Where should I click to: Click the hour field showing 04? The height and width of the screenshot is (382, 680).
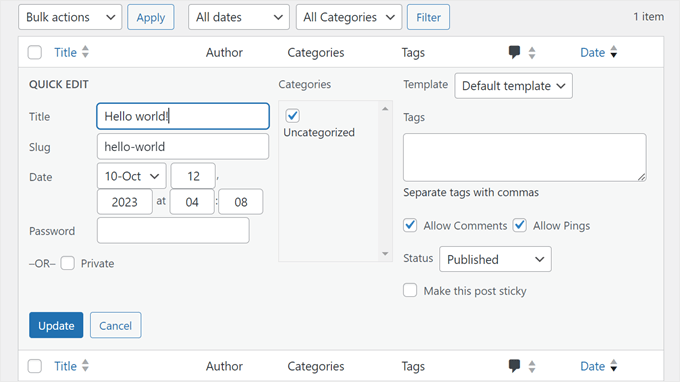(x=192, y=202)
